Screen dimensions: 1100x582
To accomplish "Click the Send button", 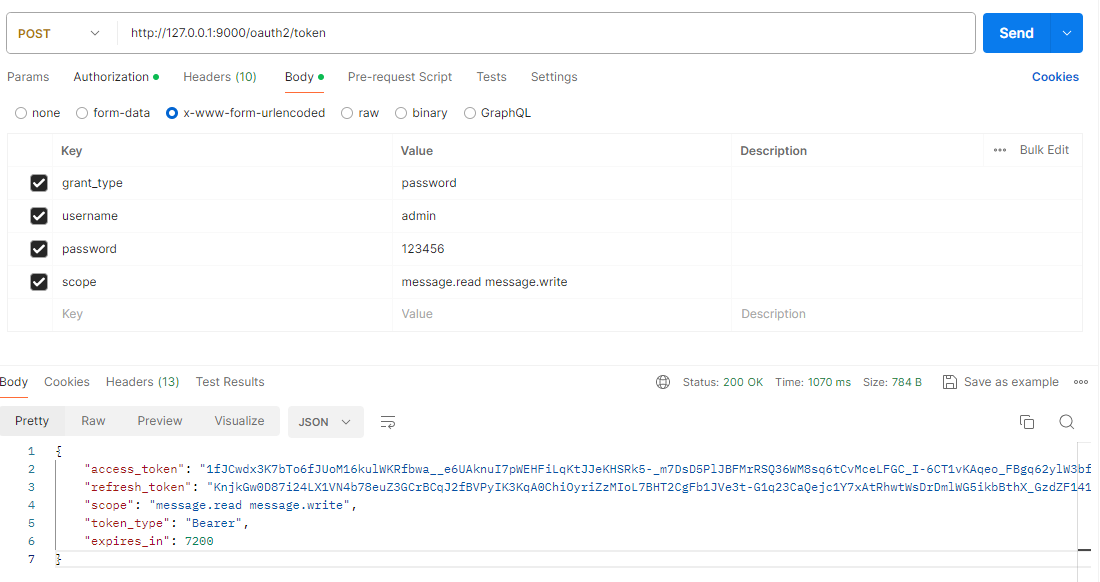I will click(x=1016, y=33).
